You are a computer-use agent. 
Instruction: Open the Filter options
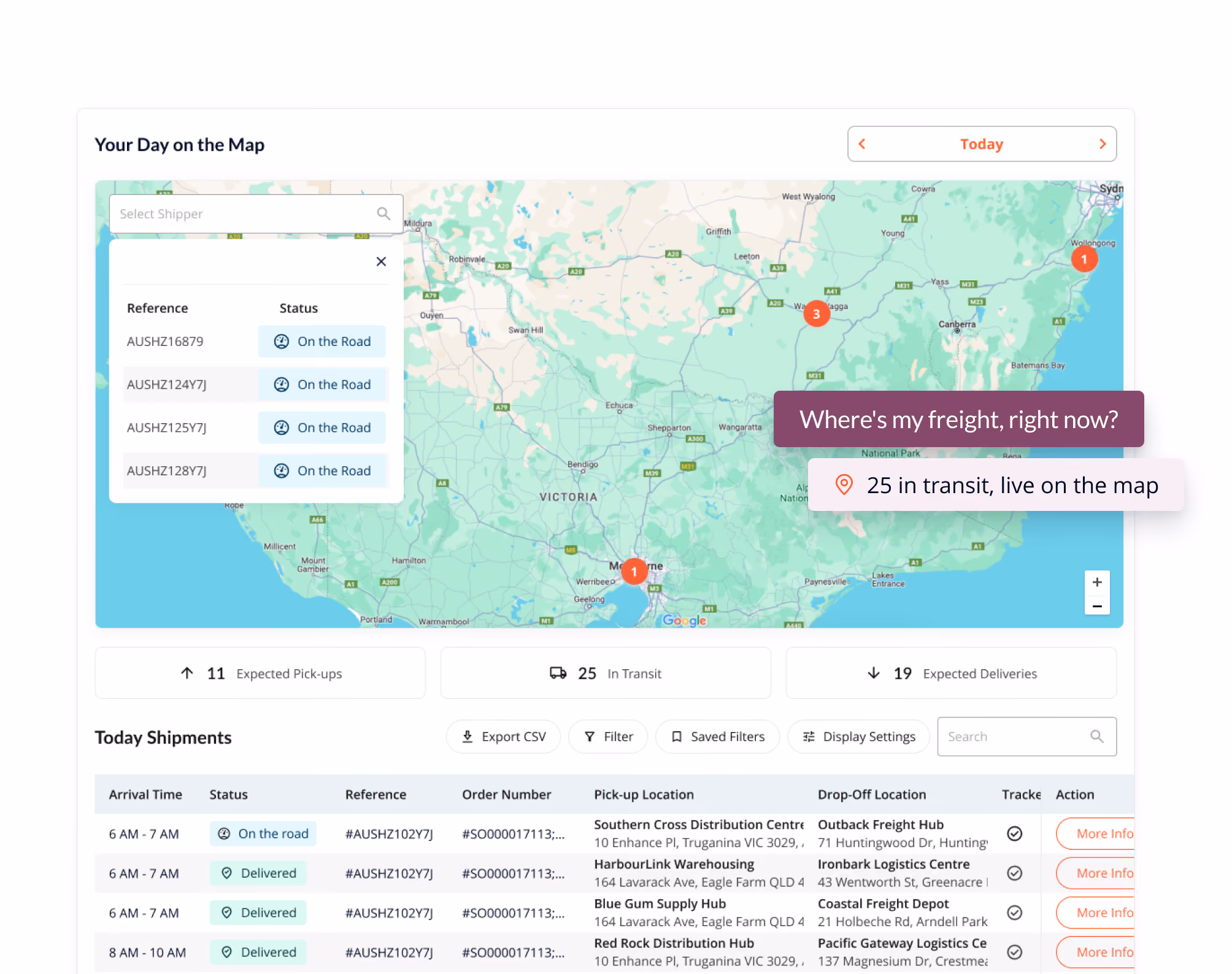point(608,737)
